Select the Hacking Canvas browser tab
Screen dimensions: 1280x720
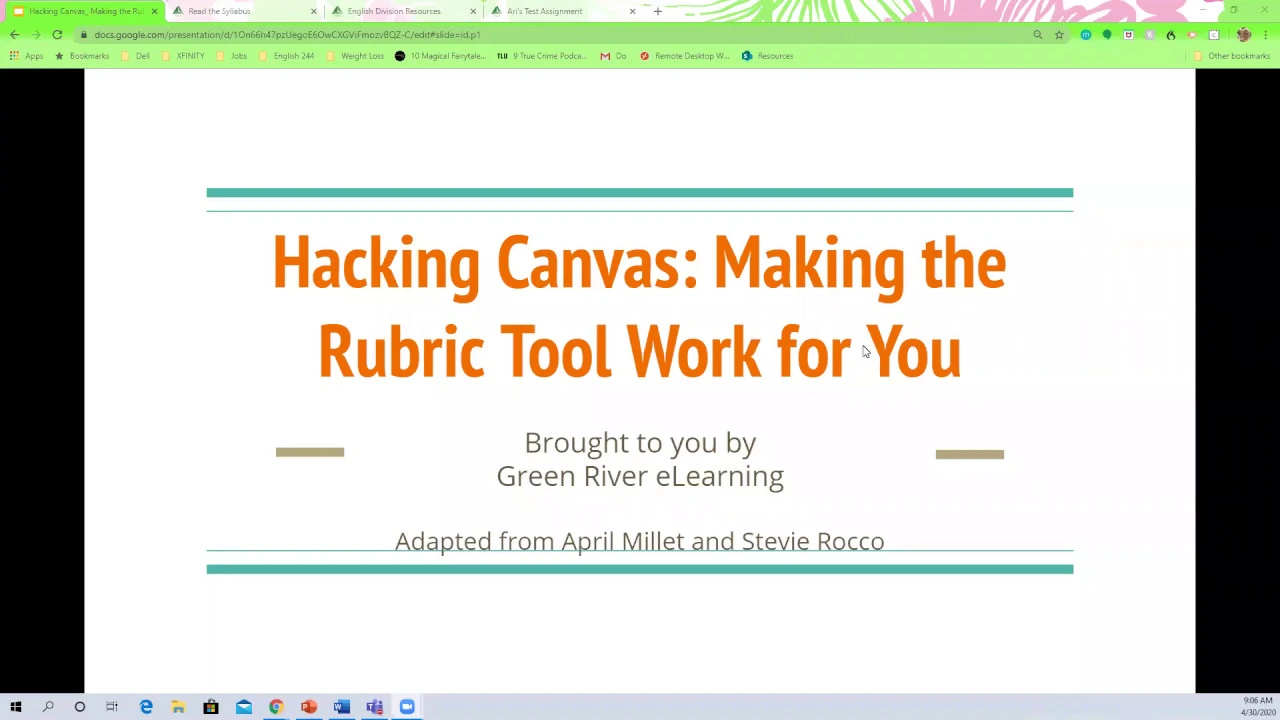coord(84,11)
